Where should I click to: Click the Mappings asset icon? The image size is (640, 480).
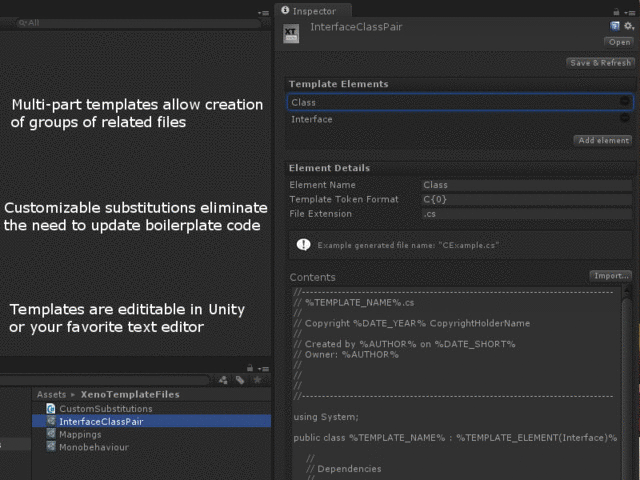50,434
